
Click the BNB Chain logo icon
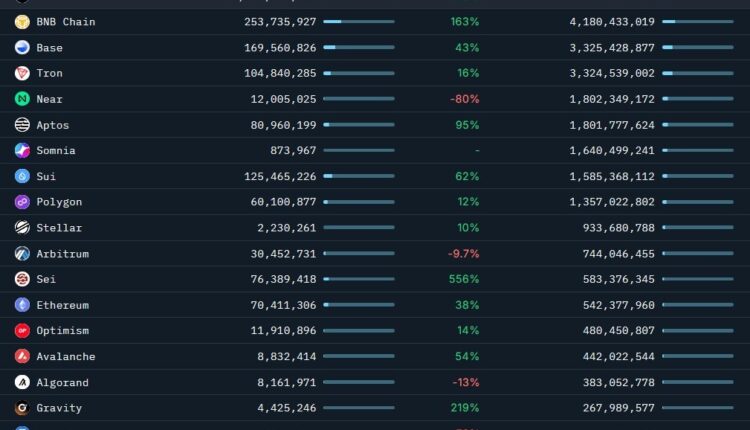pyautogui.click(x=22, y=21)
